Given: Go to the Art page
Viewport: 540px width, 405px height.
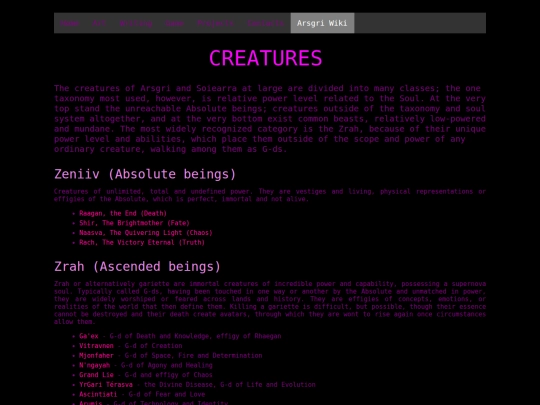Looking at the screenshot, I should pos(99,23).
